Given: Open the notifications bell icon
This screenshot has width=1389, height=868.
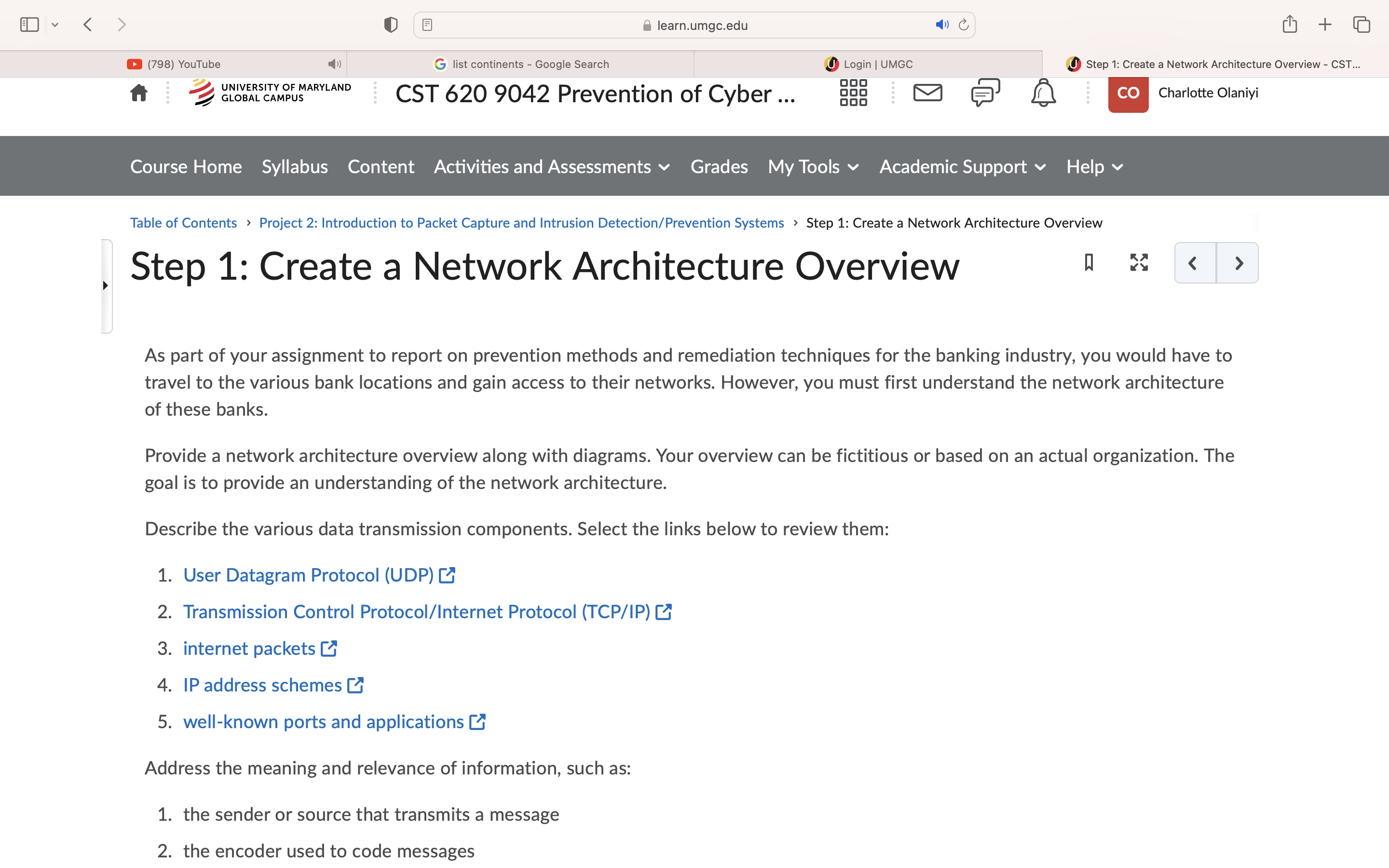Looking at the screenshot, I should coord(1043,93).
